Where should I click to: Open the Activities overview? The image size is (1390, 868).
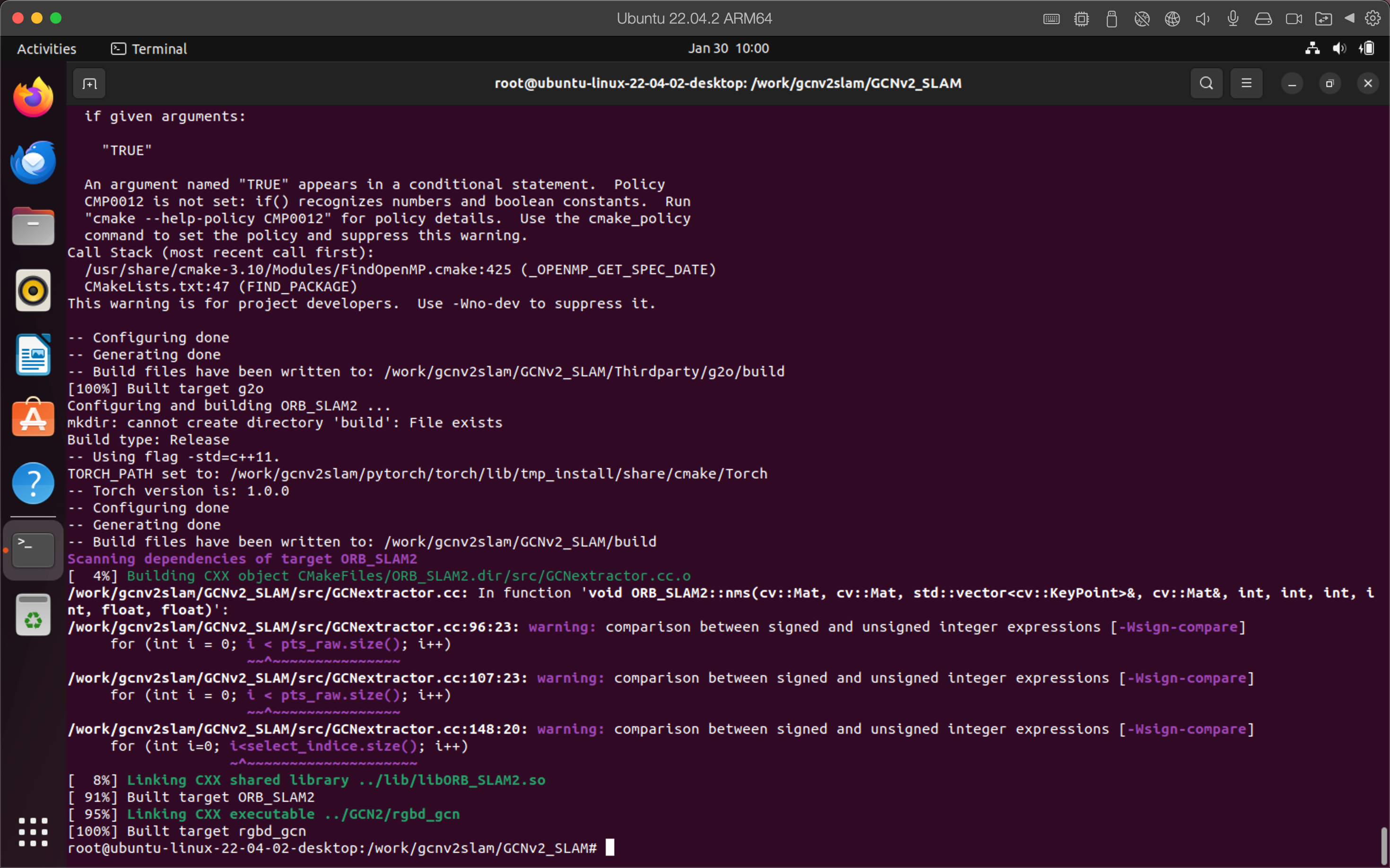[x=46, y=49]
